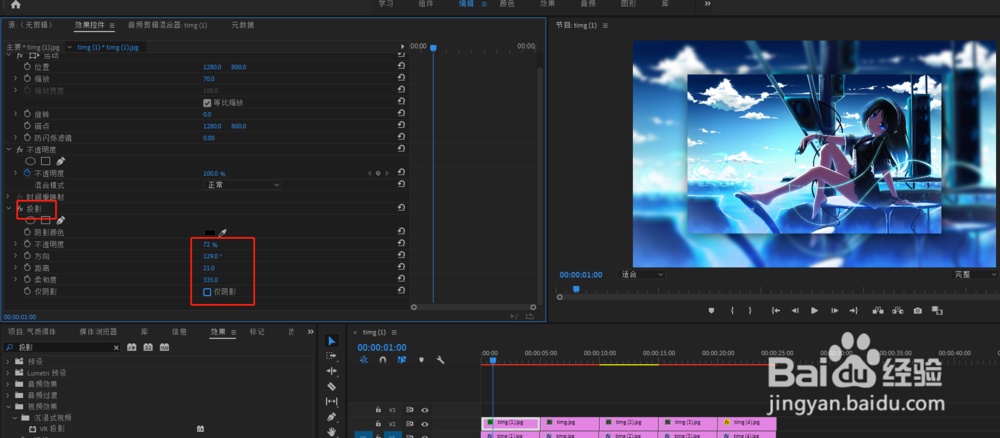Select the Hand tool
1000x438 pixels.
point(332,432)
